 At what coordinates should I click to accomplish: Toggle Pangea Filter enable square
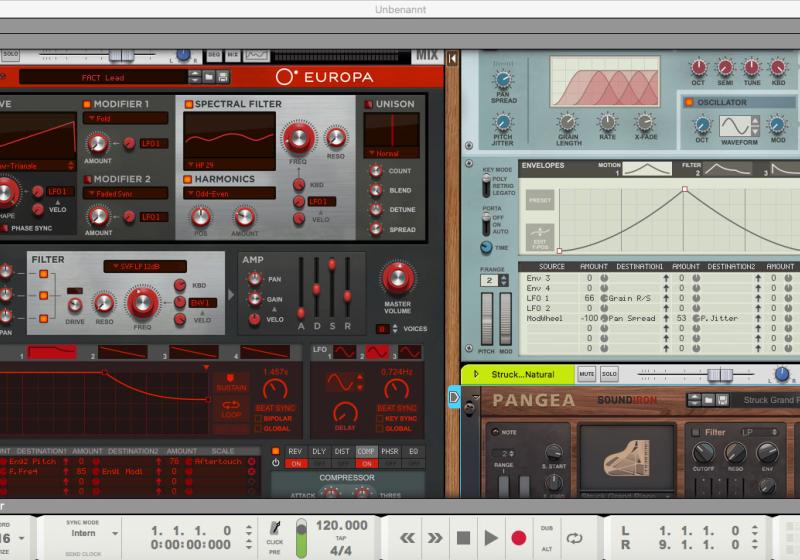tap(695, 432)
